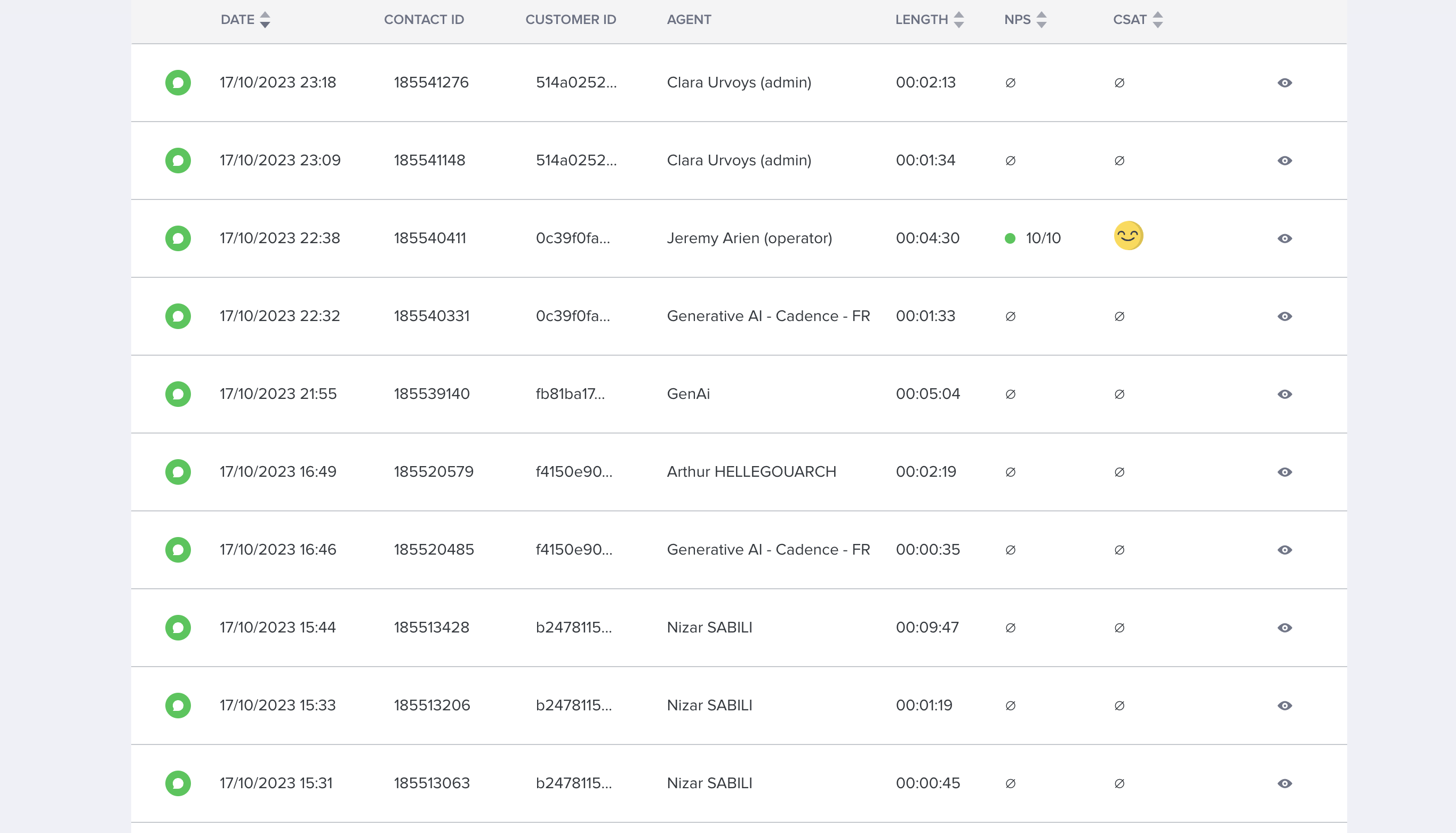Image resolution: width=1456 pixels, height=833 pixels.
Task: Click the smiley CSAT emoji for Jeremy Arien
Action: coord(1128,236)
